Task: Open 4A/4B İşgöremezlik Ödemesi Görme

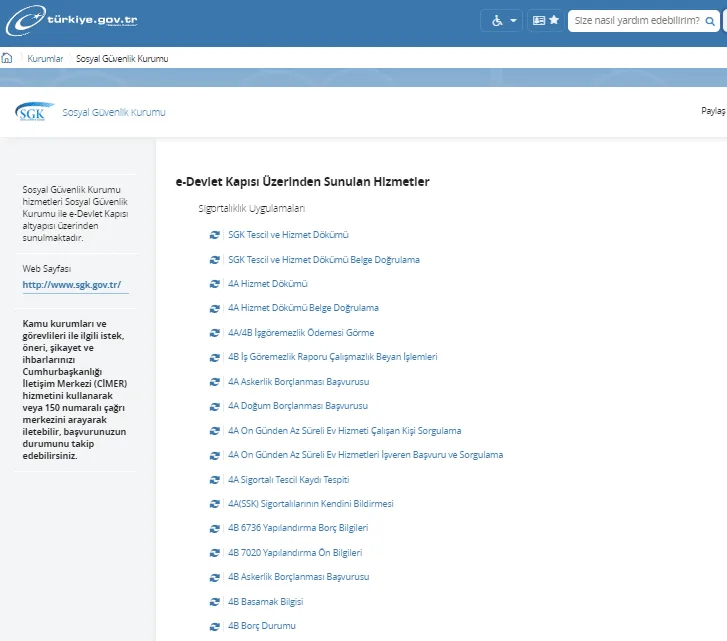Action: click(x=301, y=332)
